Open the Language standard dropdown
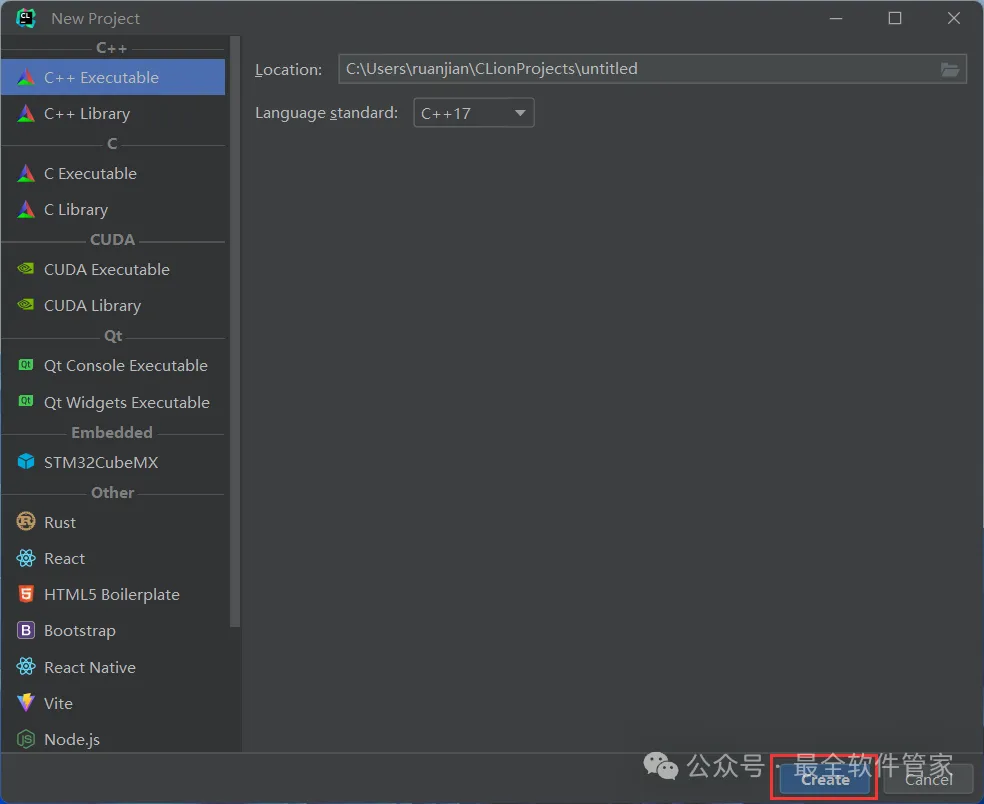 (474, 113)
